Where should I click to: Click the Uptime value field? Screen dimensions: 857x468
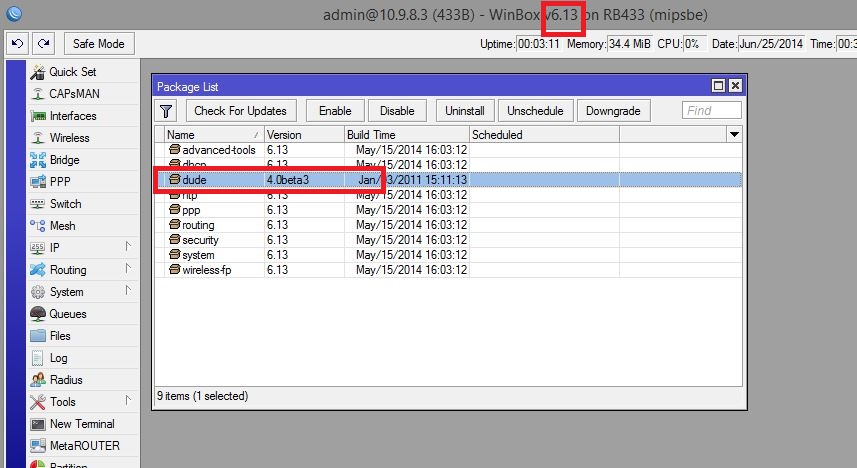pyautogui.click(x=538, y=44)
